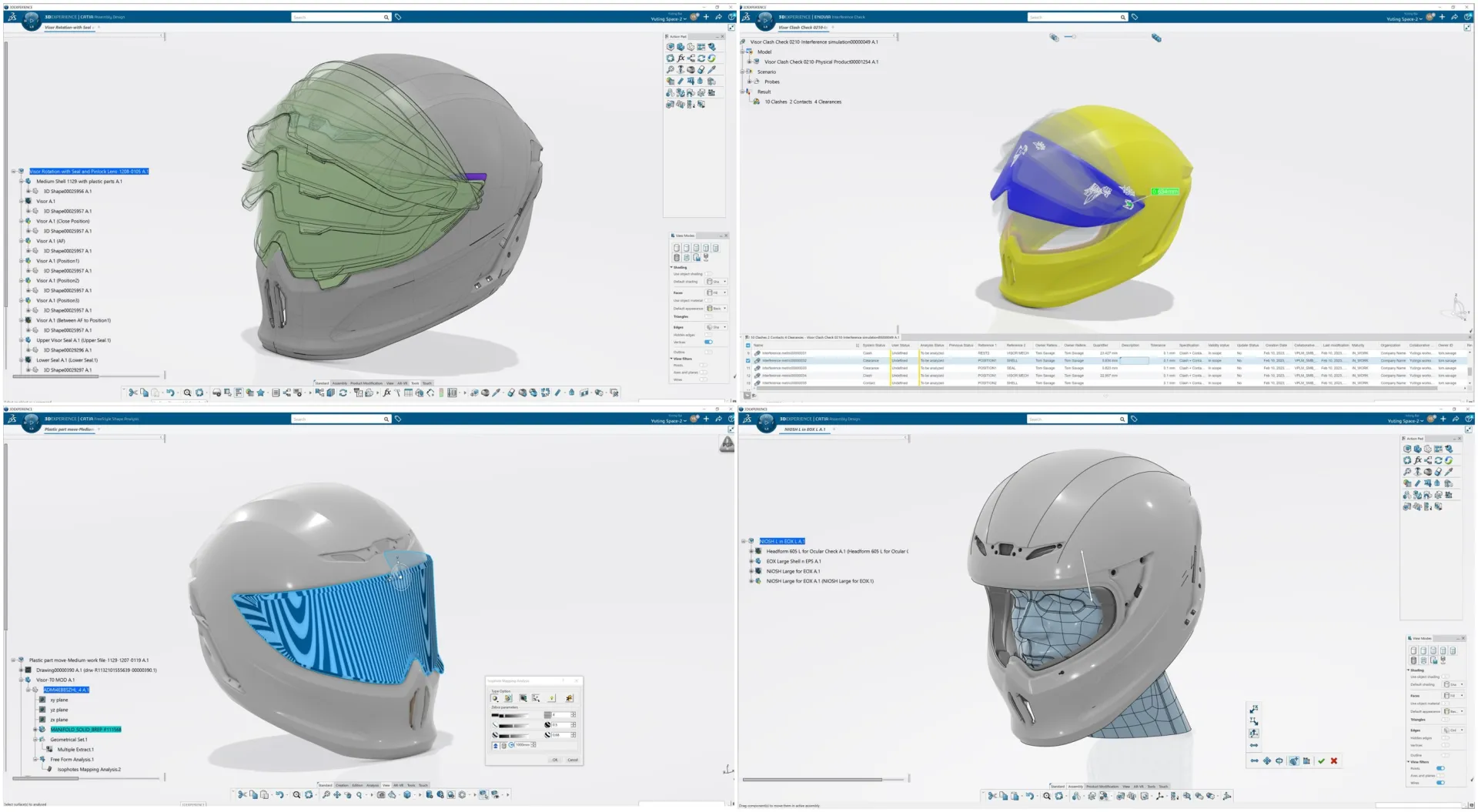Viewport: 1478px width, 812px height.
Task: Click Undo arrow in Visor Rotation window bottom toolbar
Action: [170, 393]
